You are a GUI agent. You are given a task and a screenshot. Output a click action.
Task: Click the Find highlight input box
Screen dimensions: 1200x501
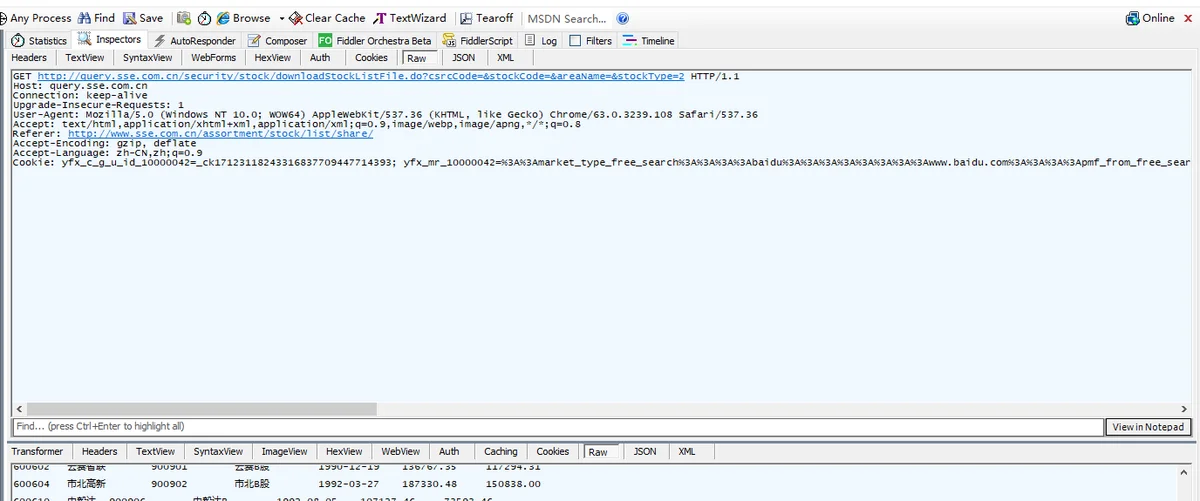click(558, 427)
